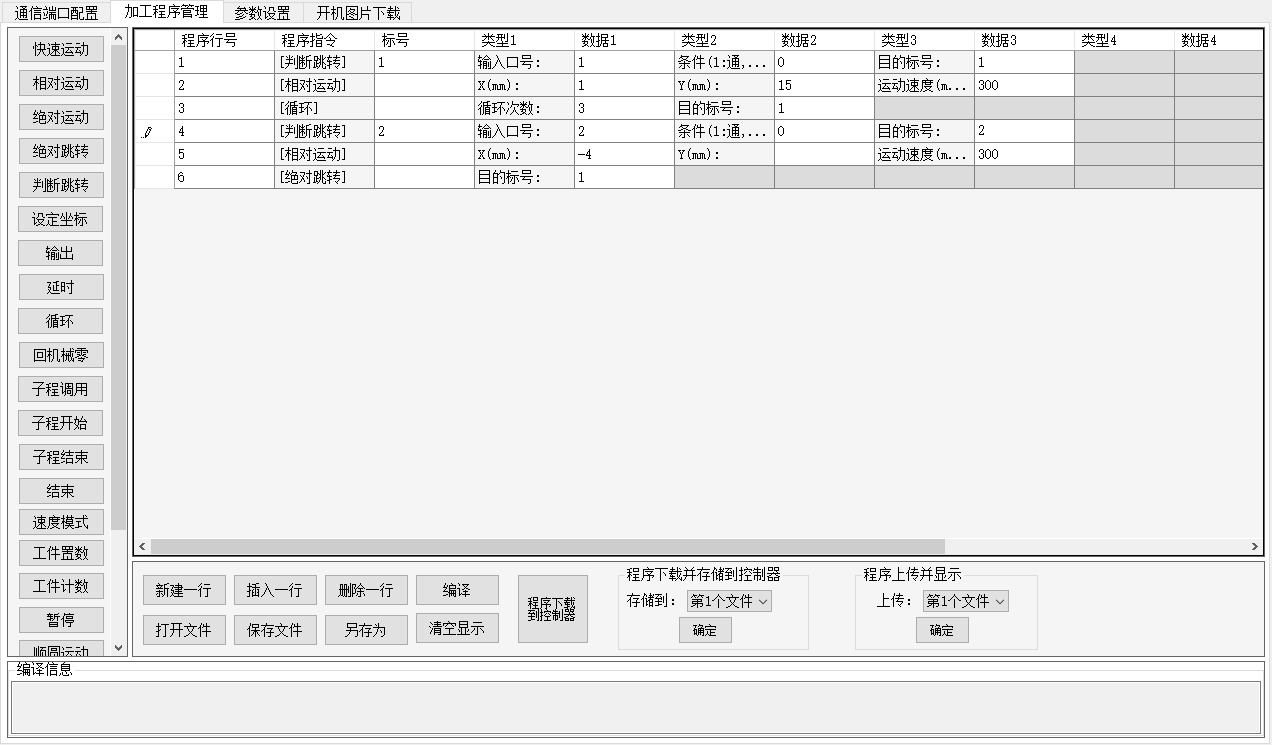
Task: Click the 打开文件 button
Action: coord(184,629)
